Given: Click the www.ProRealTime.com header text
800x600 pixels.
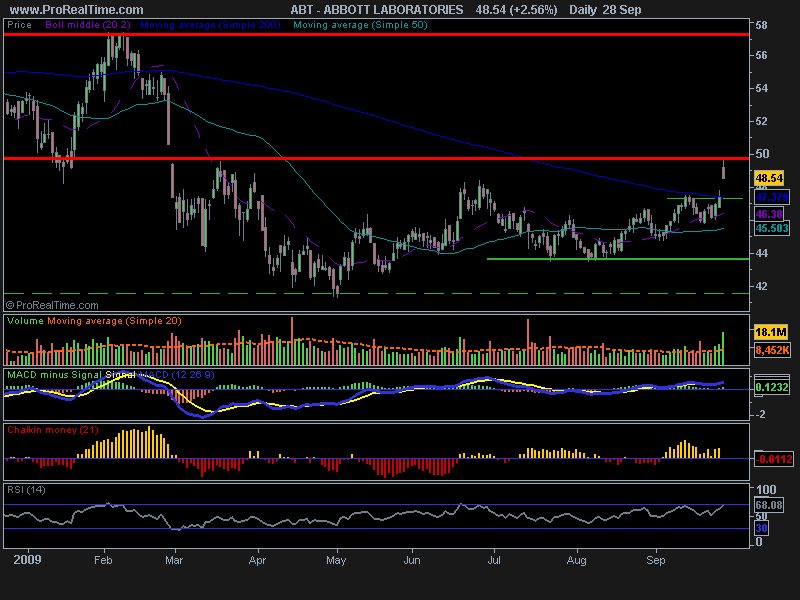Looking at the screenshot, I should [x=77, y=10].
